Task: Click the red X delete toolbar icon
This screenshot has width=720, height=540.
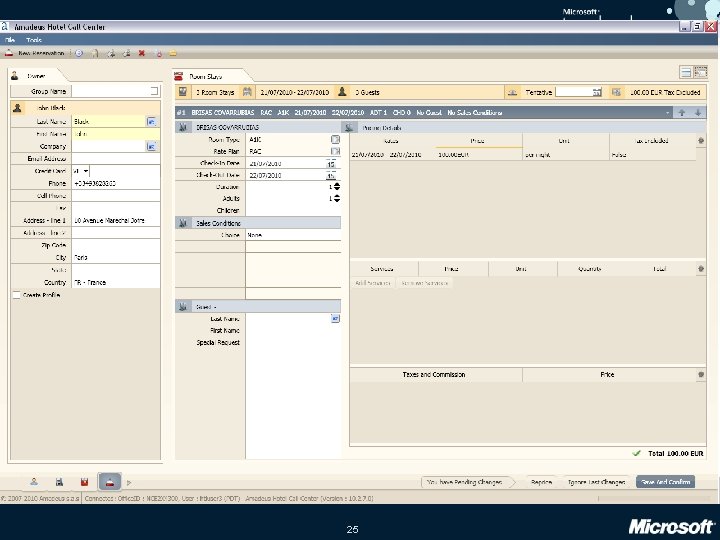Action: (x=142, y=53)
